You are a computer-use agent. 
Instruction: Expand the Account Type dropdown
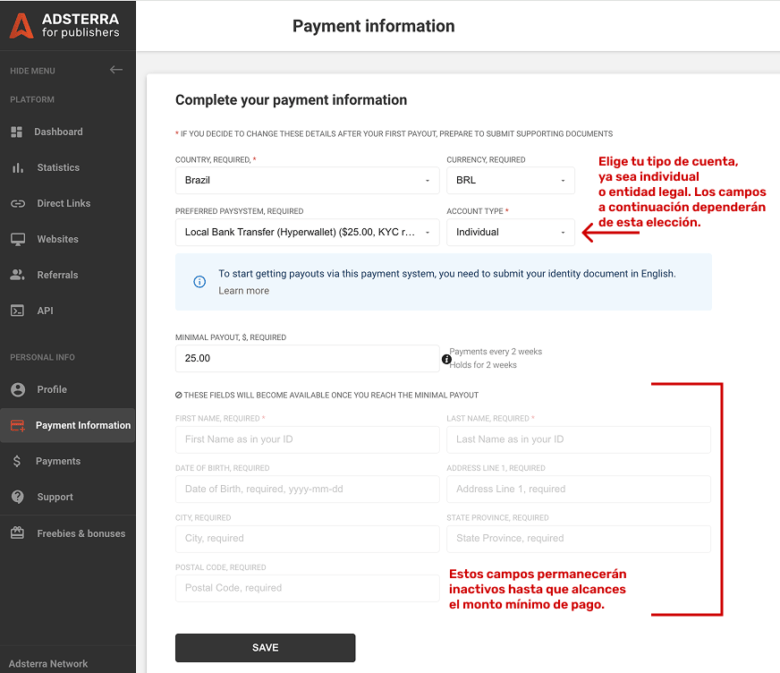point(510,232)
